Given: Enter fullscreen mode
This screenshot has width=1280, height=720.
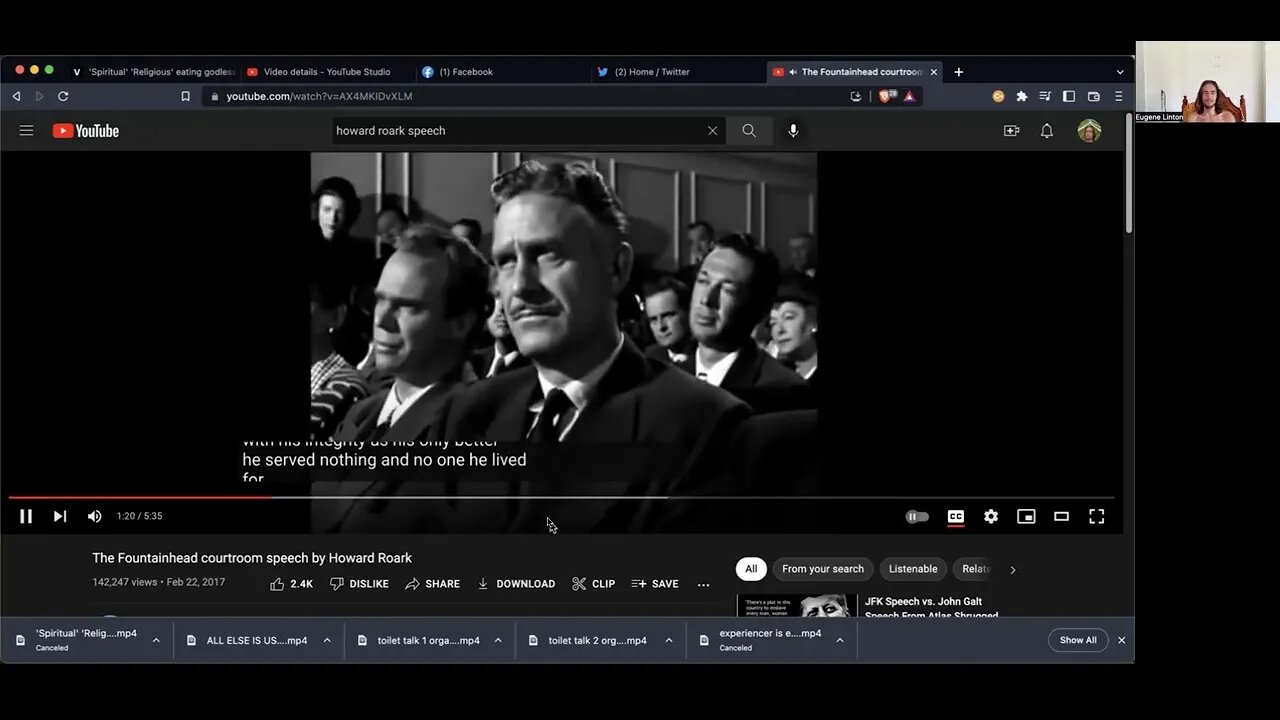Looking at the screenshot, I should pyautogui.click(x=1097, y=517).
